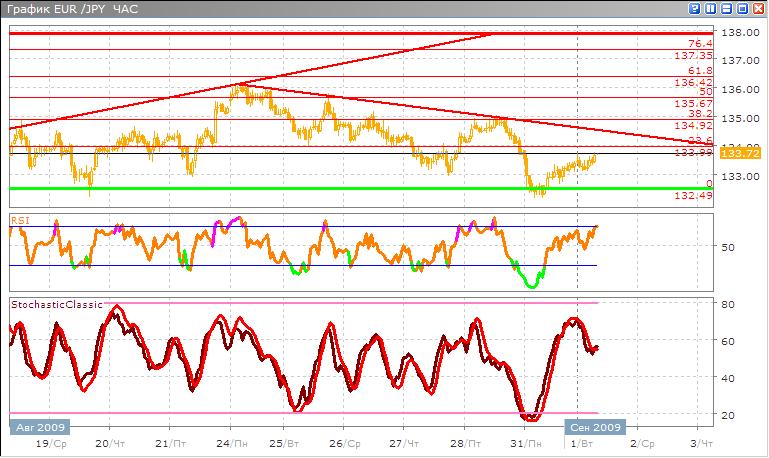
Task: Click the 80 level on Stochastic axis
Action: [729, 303]
